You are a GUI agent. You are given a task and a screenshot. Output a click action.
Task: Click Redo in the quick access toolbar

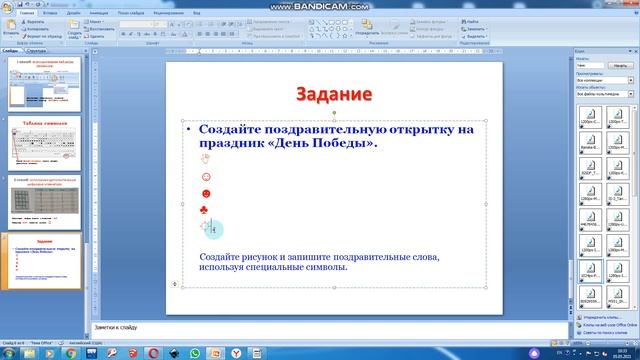click(37, 4)
